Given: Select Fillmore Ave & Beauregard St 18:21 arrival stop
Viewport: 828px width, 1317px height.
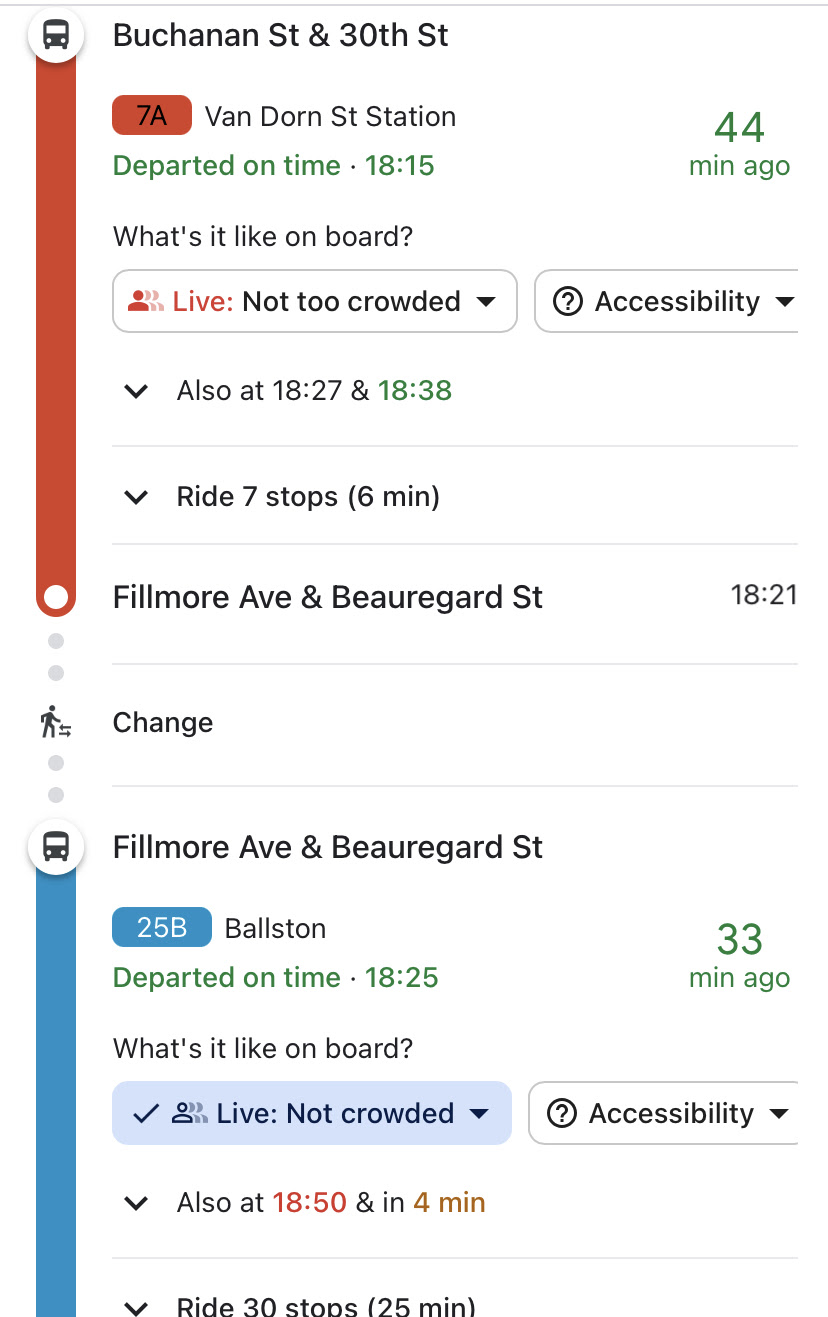Looking at the screenshot, I should click(455, 597).
